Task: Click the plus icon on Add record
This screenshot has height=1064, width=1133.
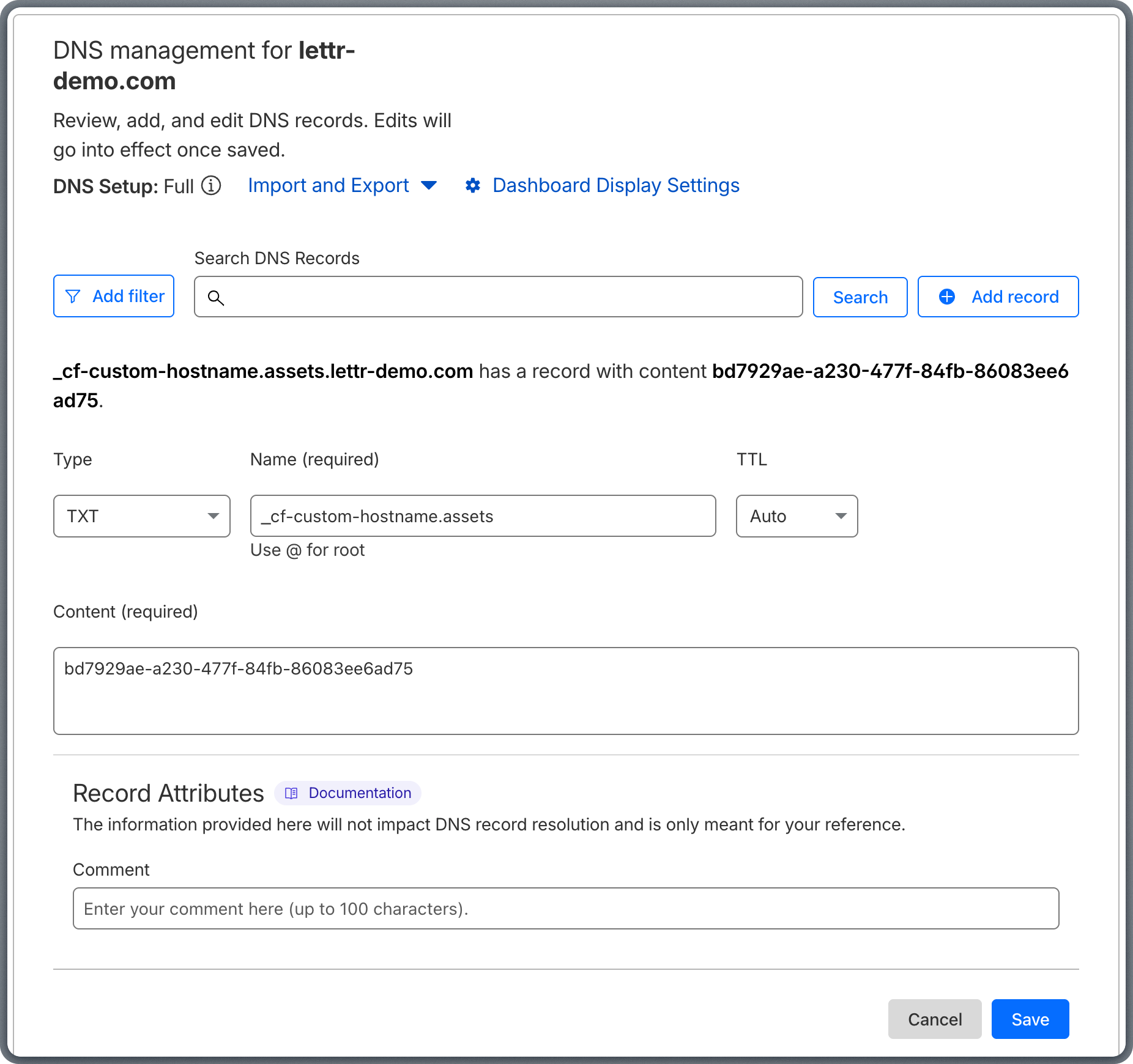Action: coord(947,297)
